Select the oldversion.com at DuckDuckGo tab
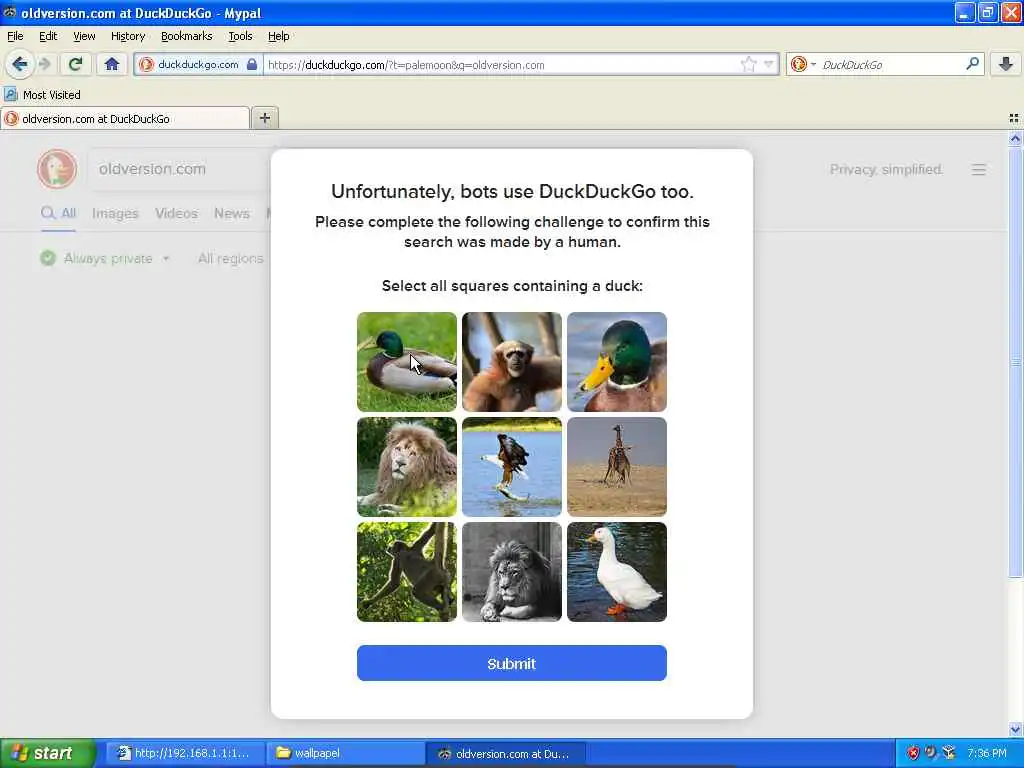 click(125, 118)
